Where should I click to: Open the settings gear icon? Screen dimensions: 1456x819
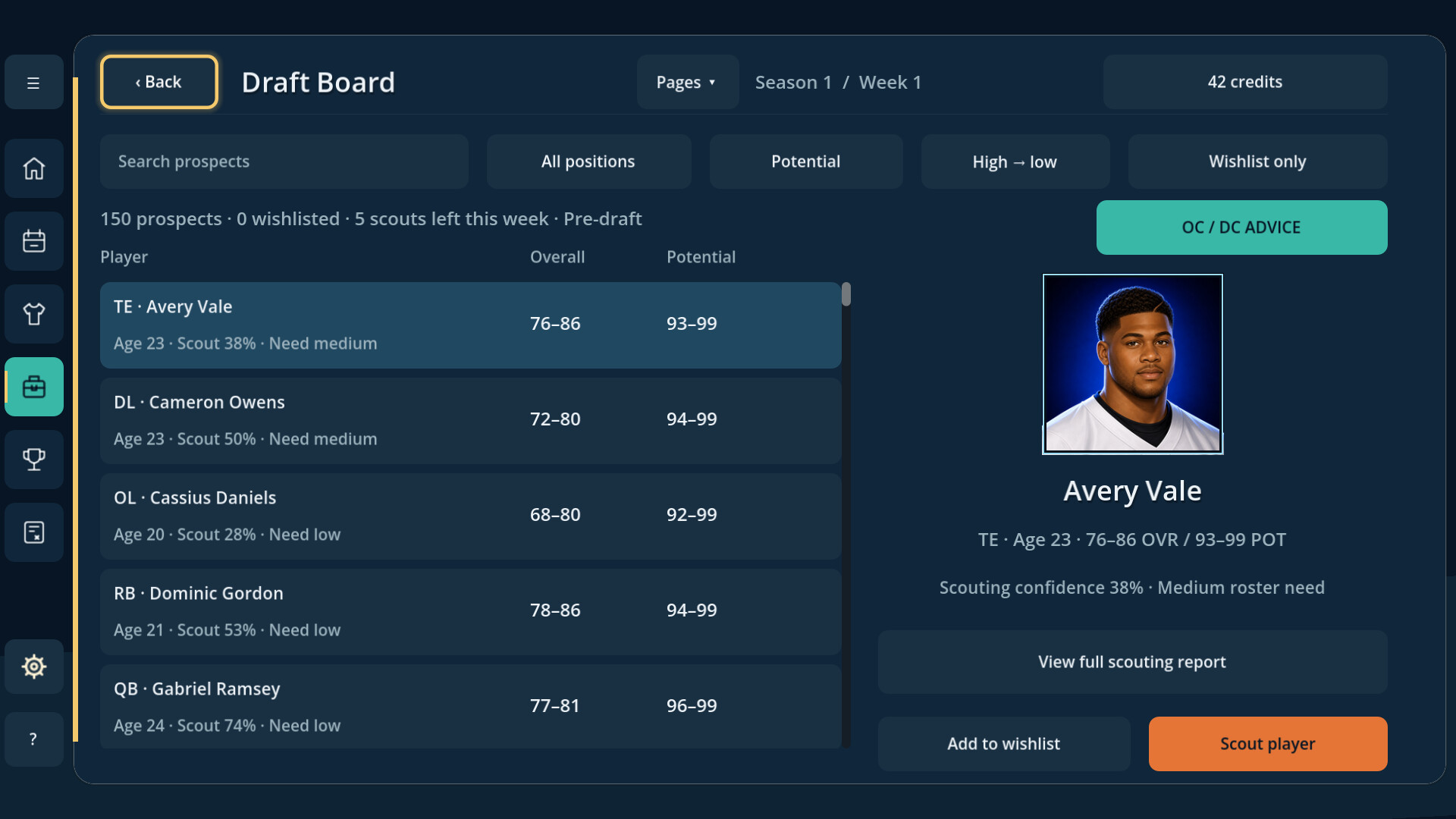[33, 667]
